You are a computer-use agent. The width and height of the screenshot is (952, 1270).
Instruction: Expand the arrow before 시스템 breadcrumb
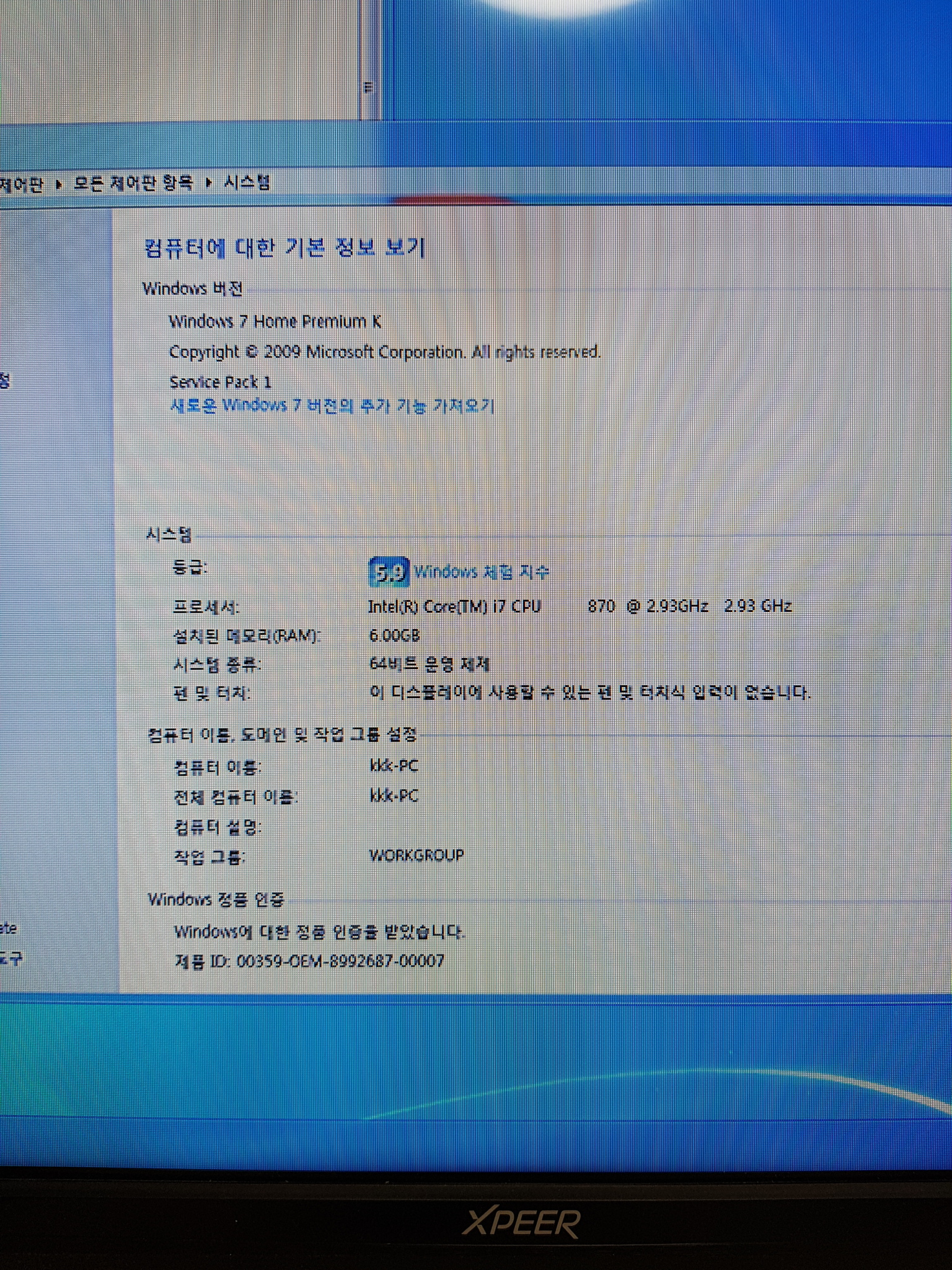(209, 182)
